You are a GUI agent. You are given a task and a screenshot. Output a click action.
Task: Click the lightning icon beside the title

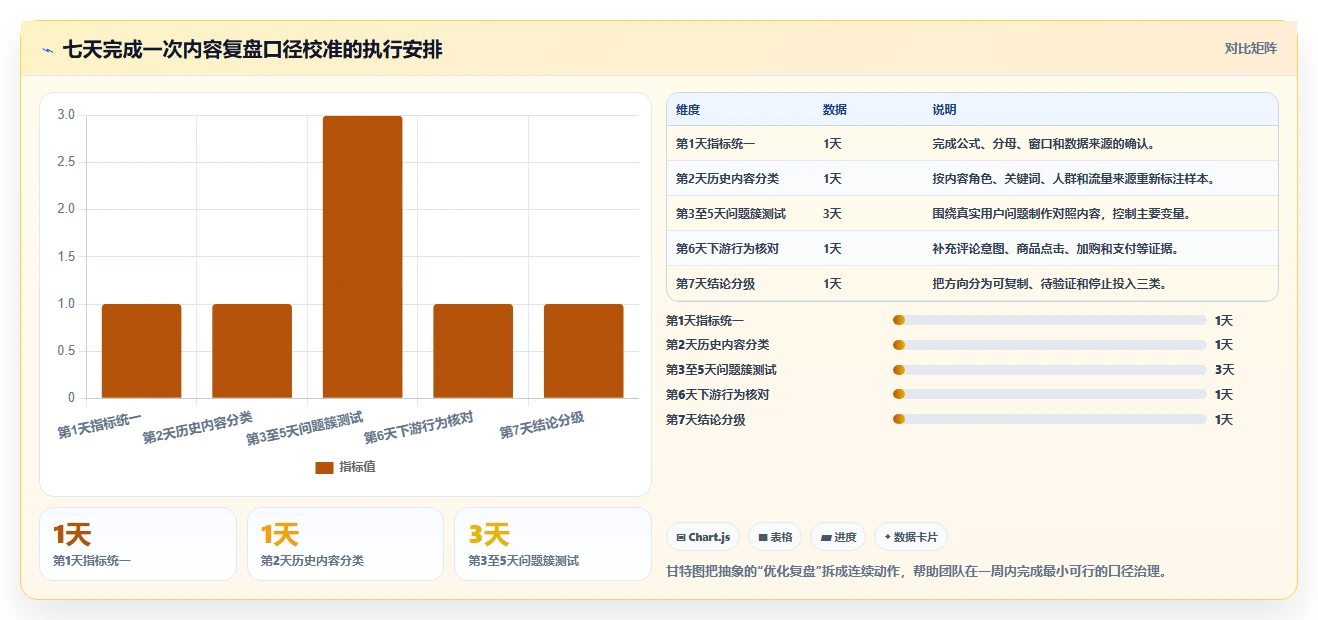(x=48, y=50)
